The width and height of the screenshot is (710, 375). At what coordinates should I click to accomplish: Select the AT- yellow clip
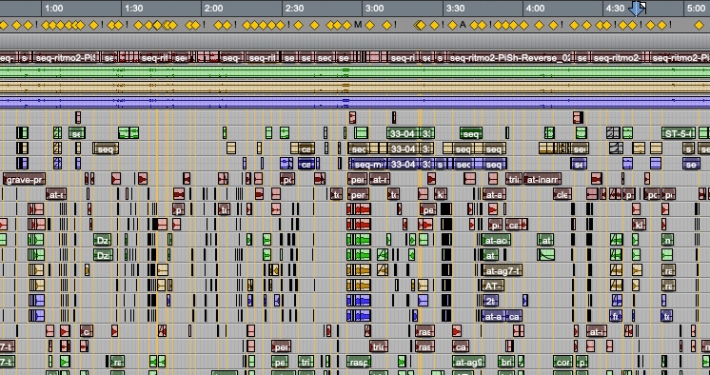(x=493, y=286)
